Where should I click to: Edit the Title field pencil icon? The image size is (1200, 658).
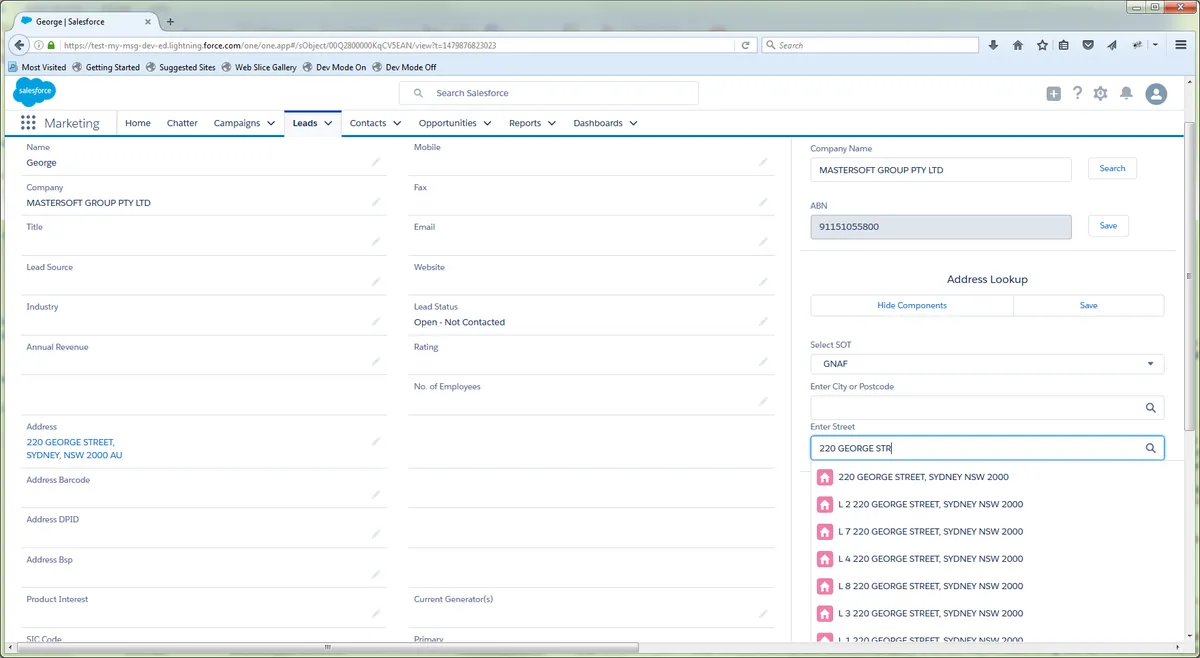(x=376, y=241)
